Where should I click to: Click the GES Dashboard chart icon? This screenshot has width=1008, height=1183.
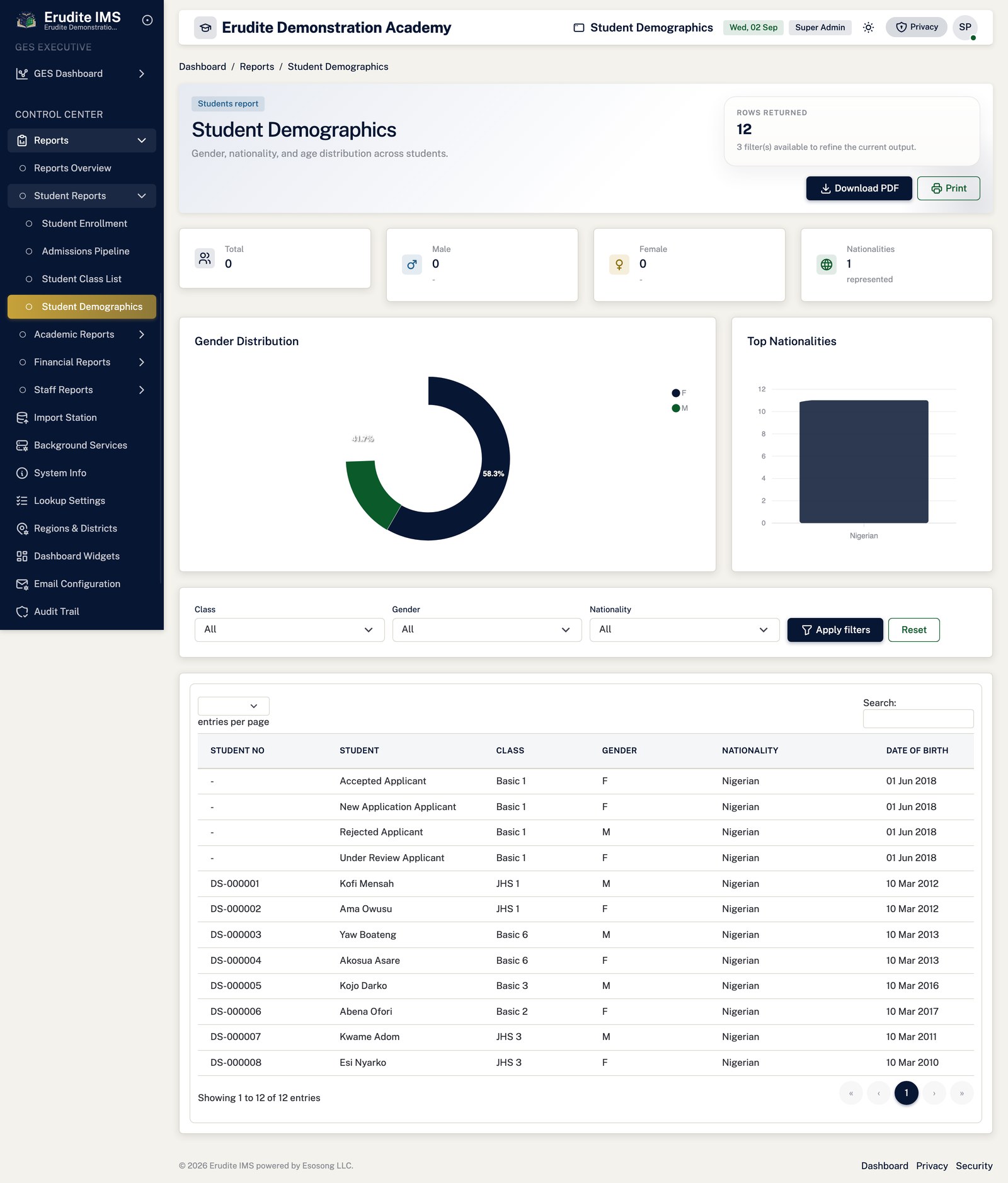tap(22, 74)
